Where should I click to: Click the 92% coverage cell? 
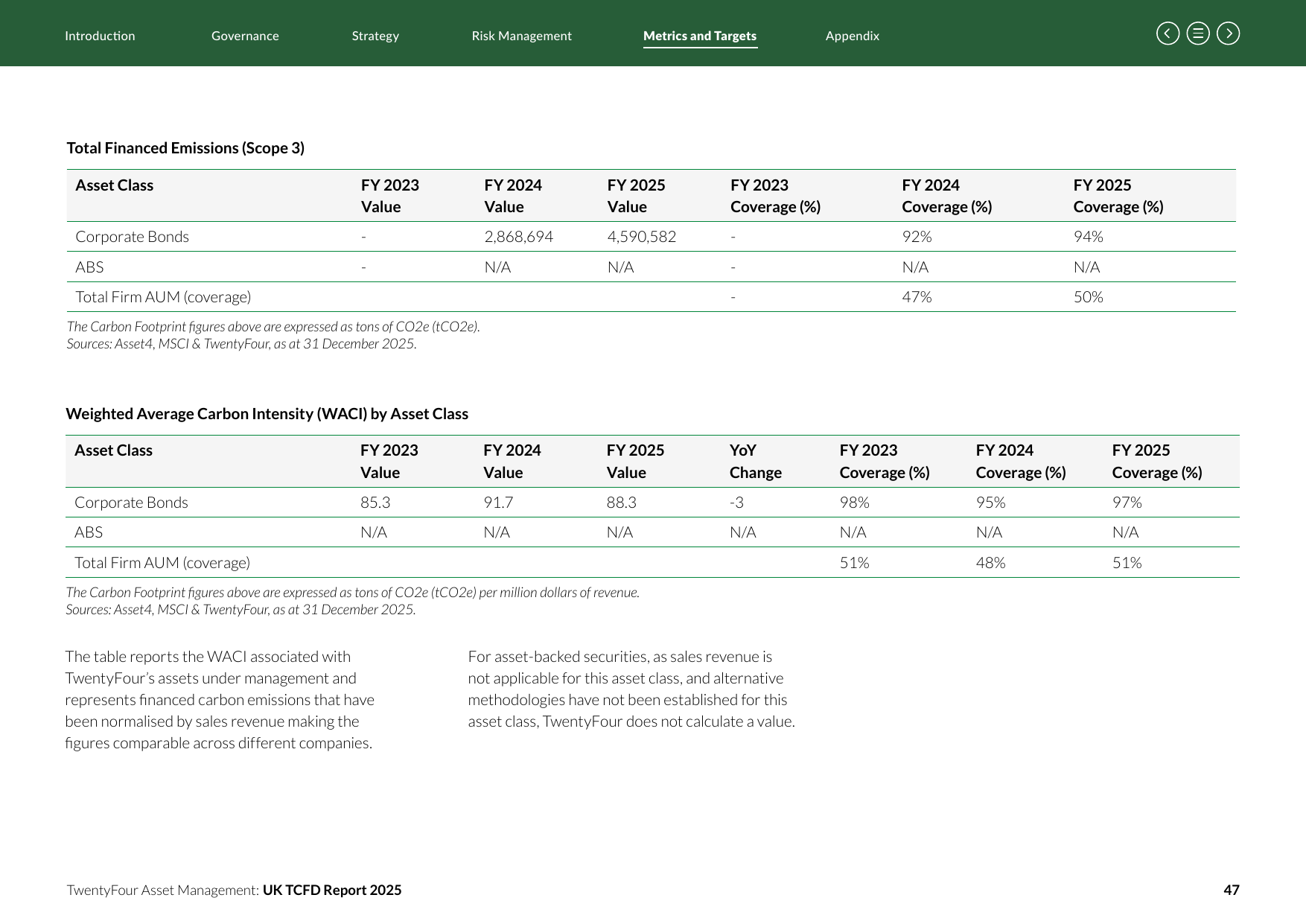click(x=917, y=237)
